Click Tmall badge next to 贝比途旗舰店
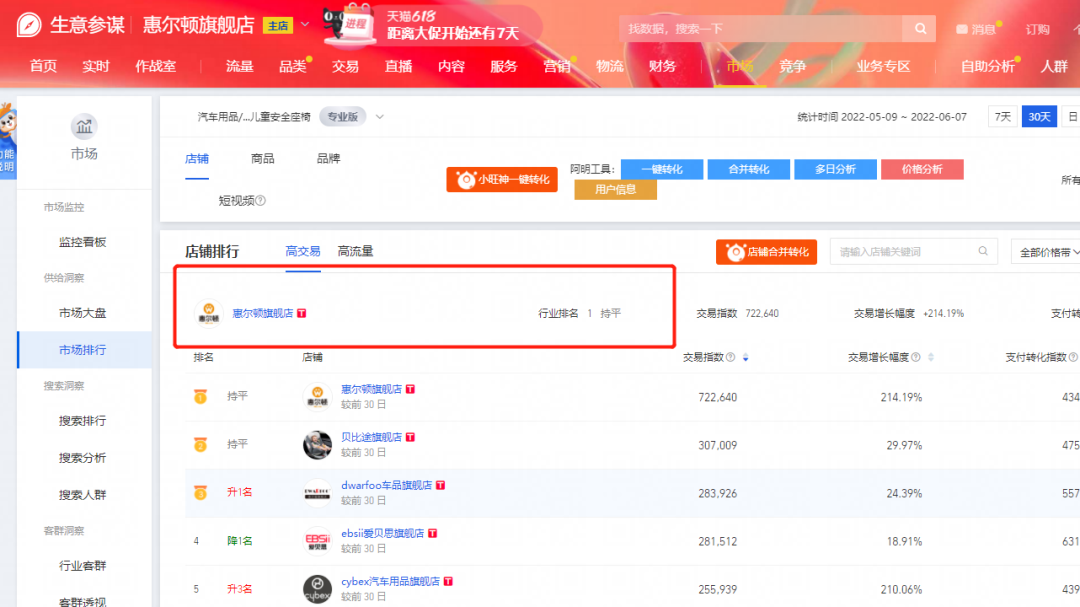1080x607 pixels. coord(411,437)
